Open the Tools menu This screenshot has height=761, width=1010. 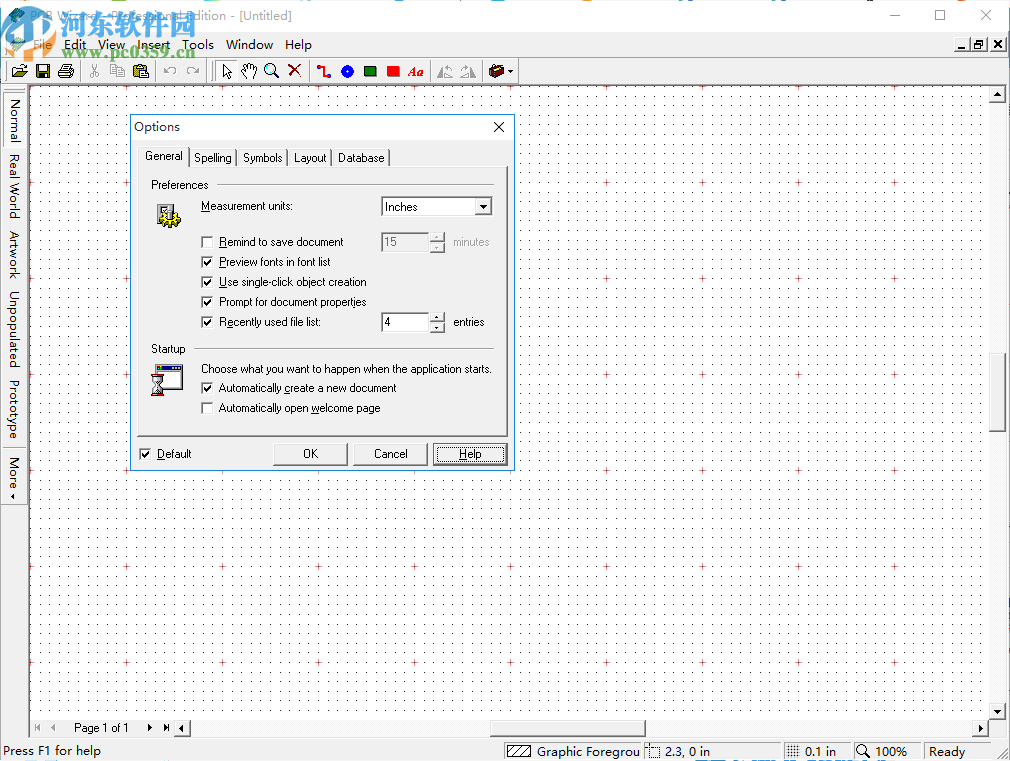(x=198, y=44)
